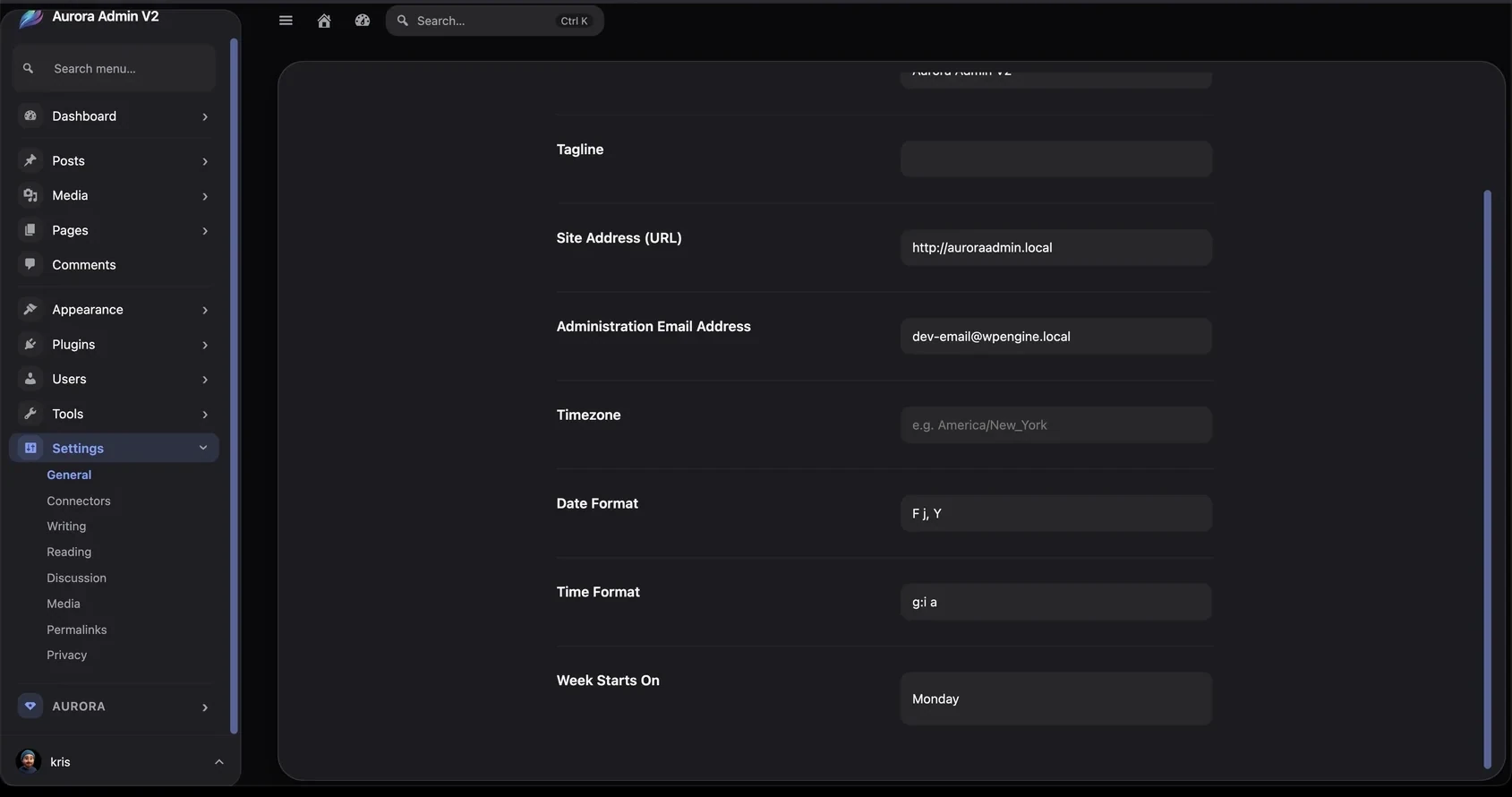Click the Comments bubble icon

pyautogui.click(x=30, y=264)
